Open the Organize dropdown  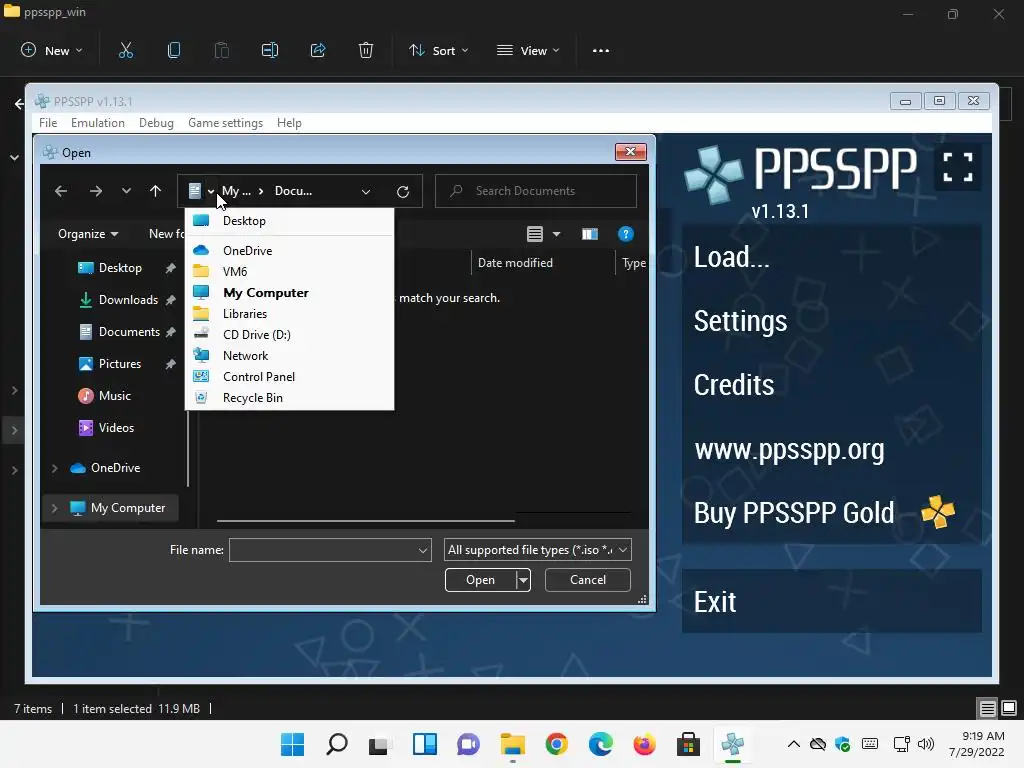tap(88, 234)
